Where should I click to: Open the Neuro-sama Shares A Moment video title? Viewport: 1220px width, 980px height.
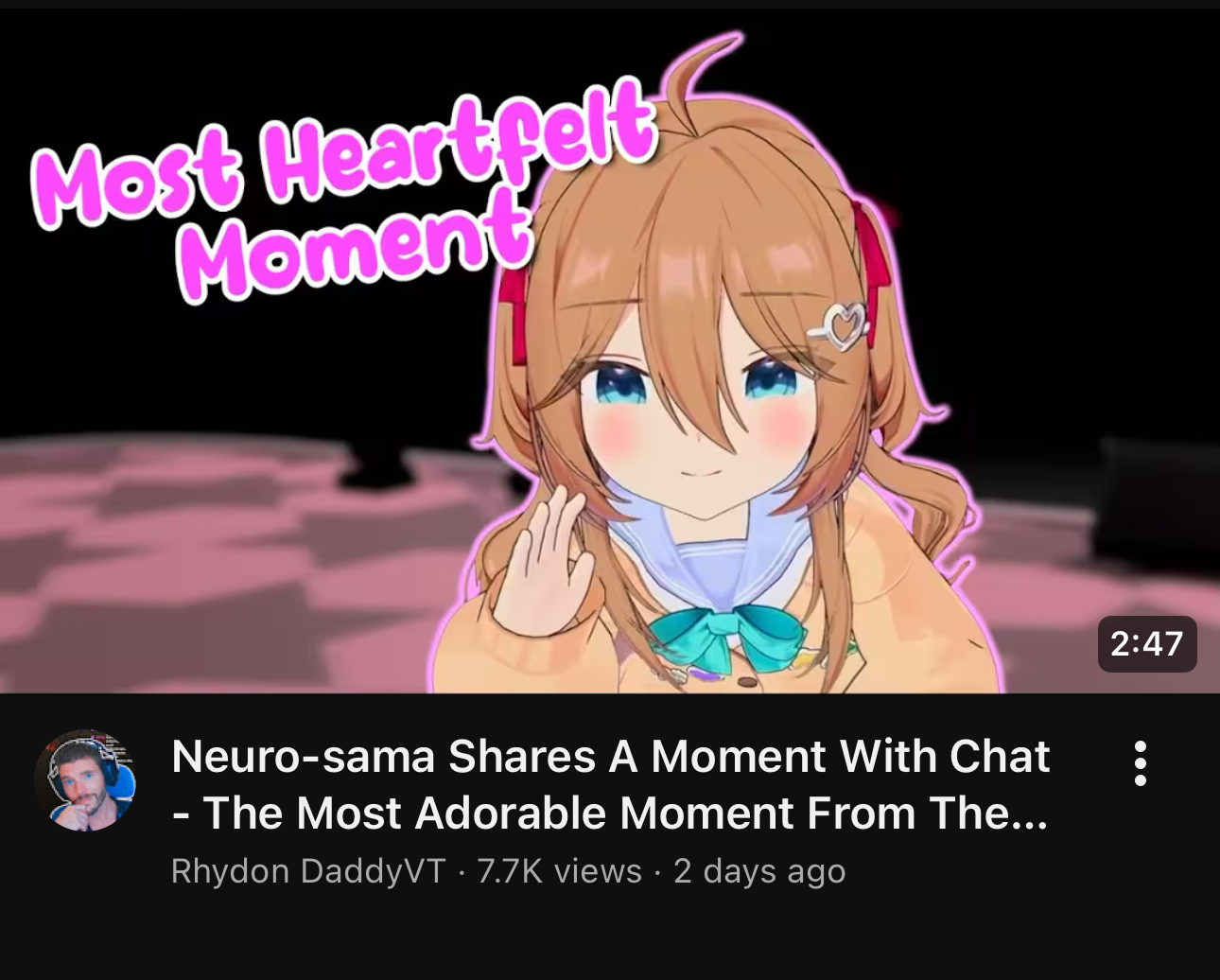click(611, 784)
